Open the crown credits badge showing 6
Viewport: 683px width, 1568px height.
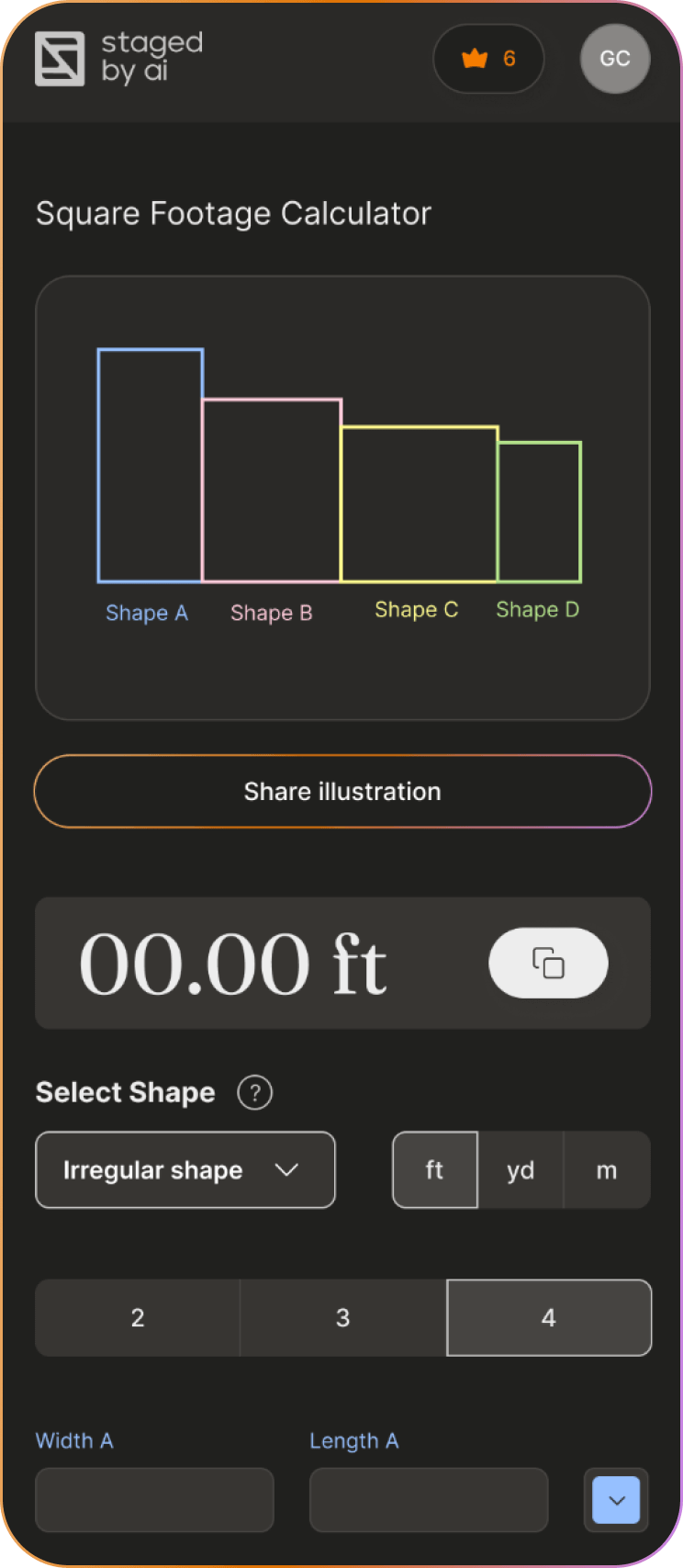(x=488, y=59)
